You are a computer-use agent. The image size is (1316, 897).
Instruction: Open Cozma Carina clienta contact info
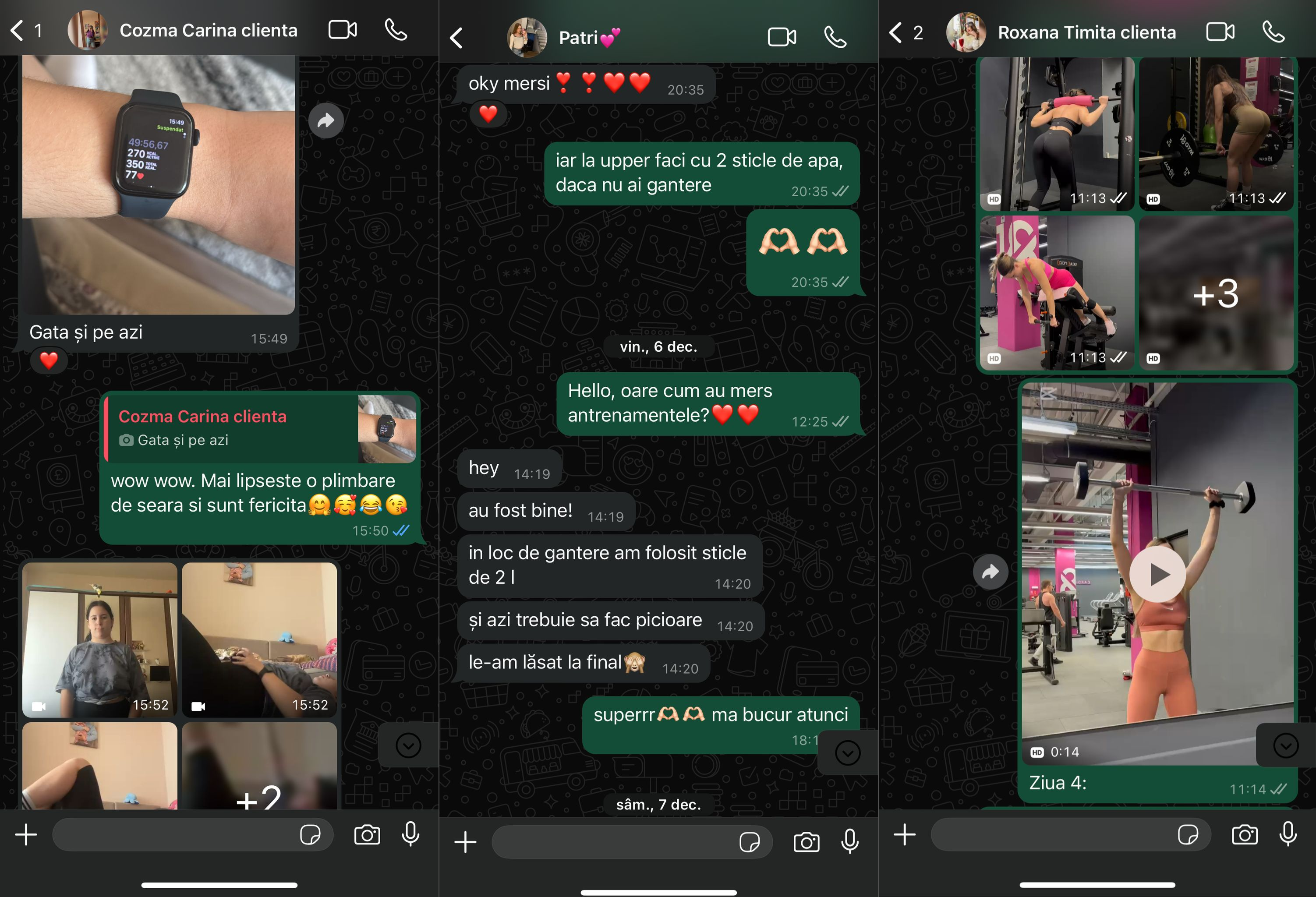click(209, 30)
